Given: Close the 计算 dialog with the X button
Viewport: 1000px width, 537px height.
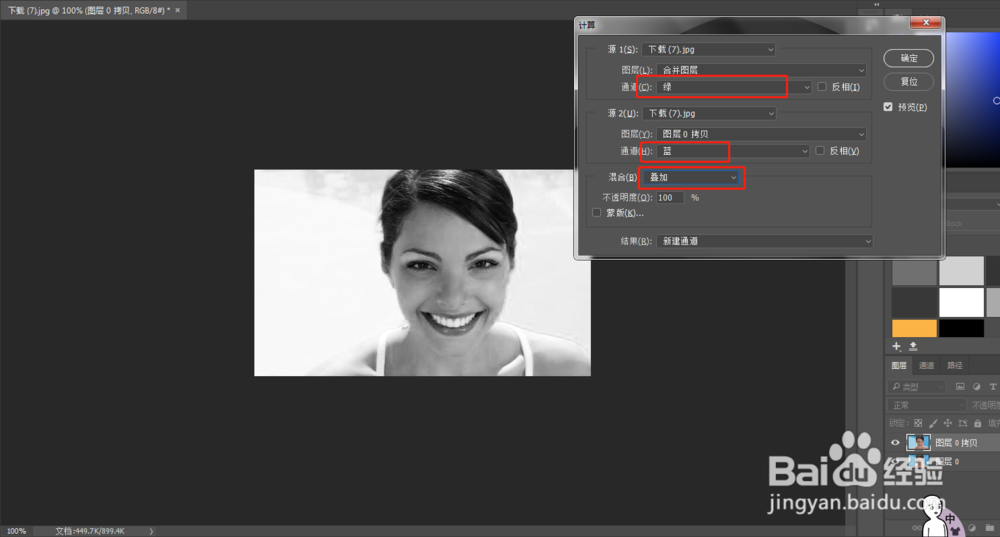Looking at the screenshot, I should click(925, 22).
